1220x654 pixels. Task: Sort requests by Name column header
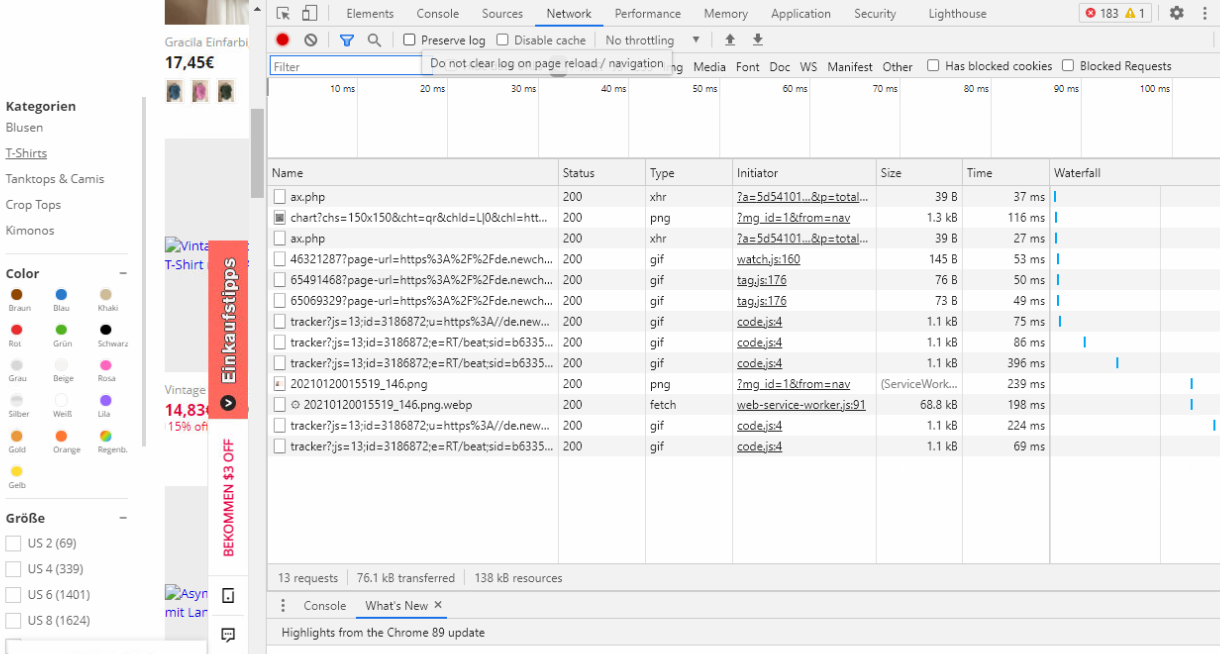[413, 173]
